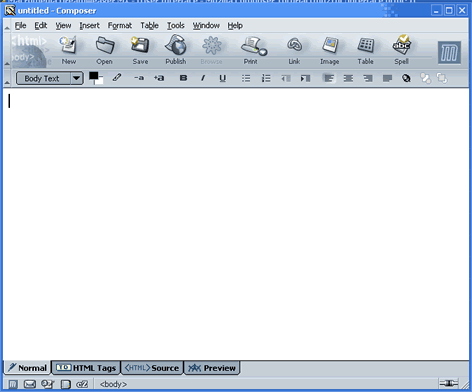Click inside the blank editing area
Screen dimensions: 472x392
click(x=236, y=224)
